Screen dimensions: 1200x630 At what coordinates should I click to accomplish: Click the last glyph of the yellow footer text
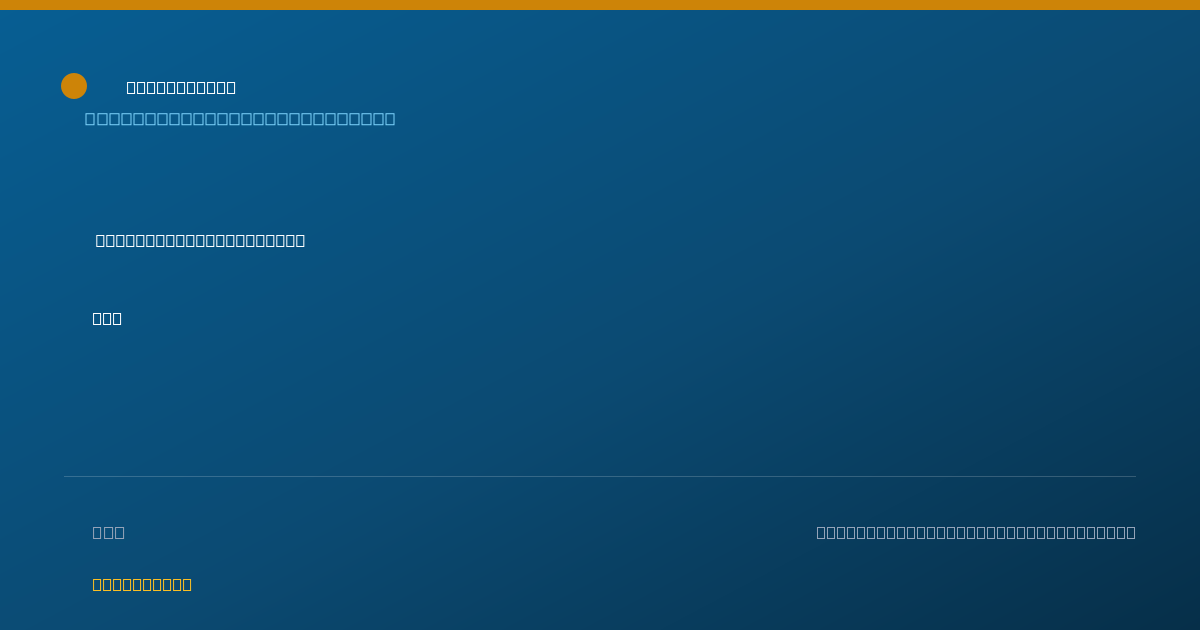tap(187, 584)
